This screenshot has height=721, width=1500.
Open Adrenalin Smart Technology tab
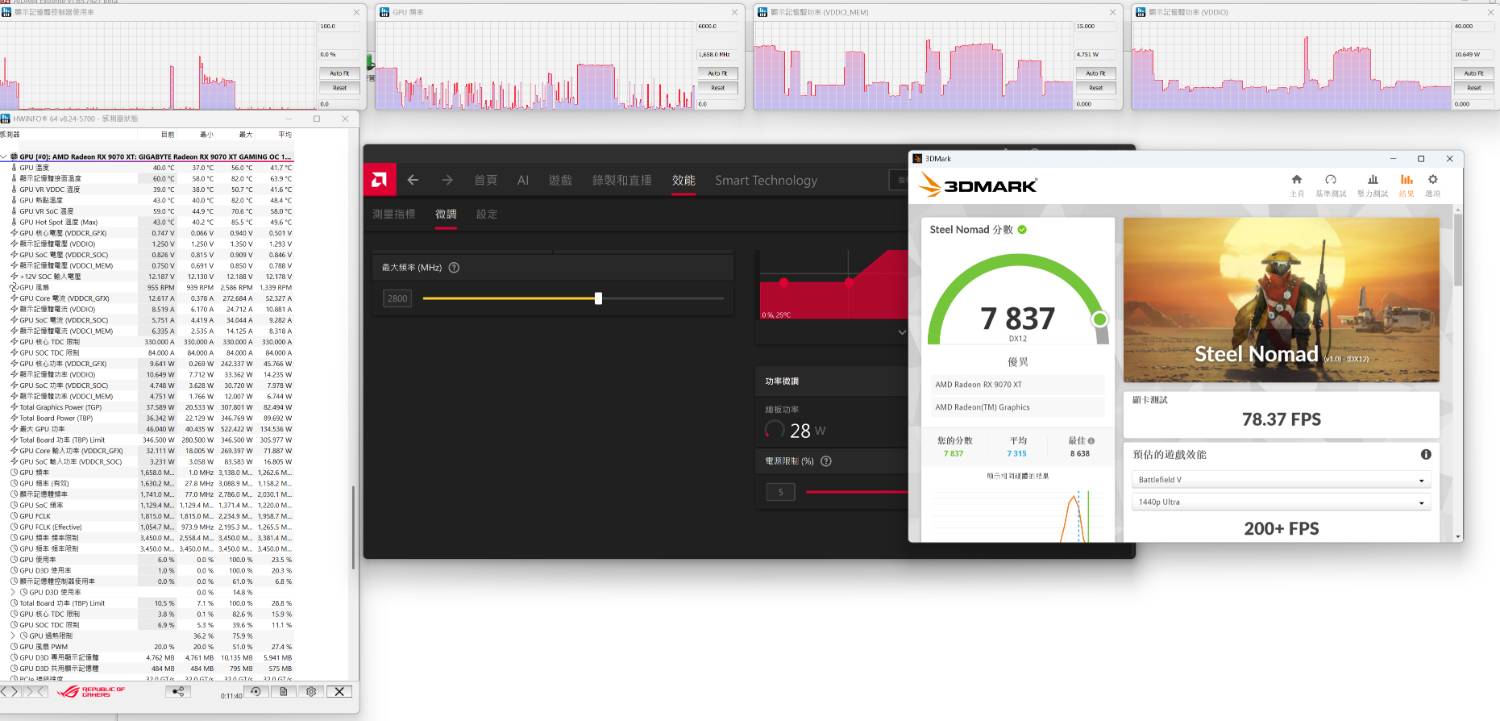pos(766,180)
